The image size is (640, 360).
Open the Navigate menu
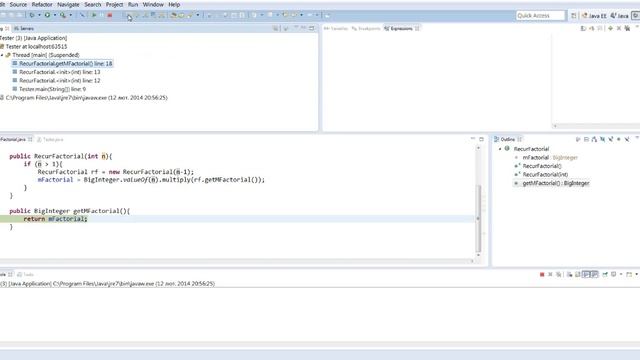point(68,4)
